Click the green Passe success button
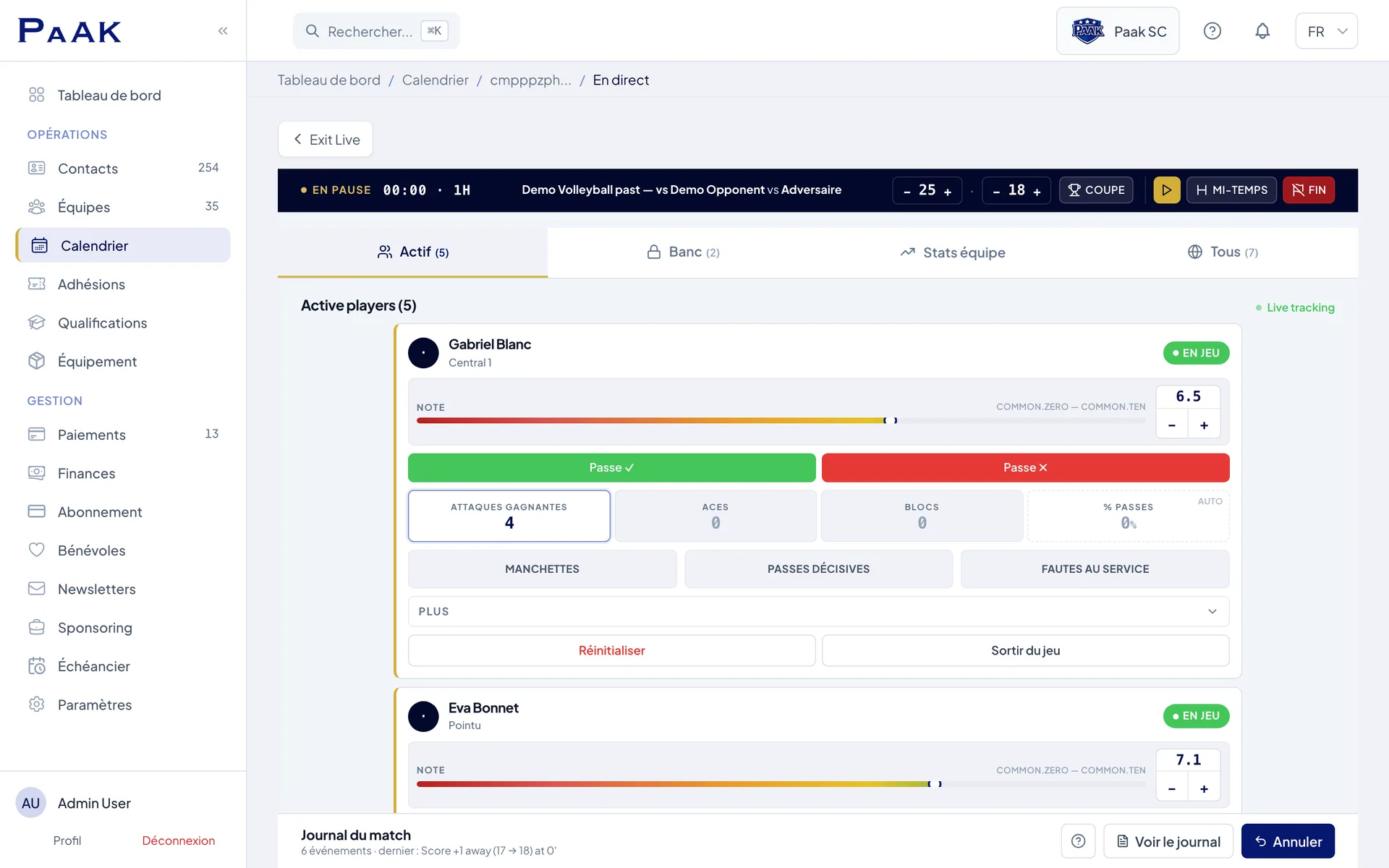The image size is (1389, 868). [x=611, y=467]
